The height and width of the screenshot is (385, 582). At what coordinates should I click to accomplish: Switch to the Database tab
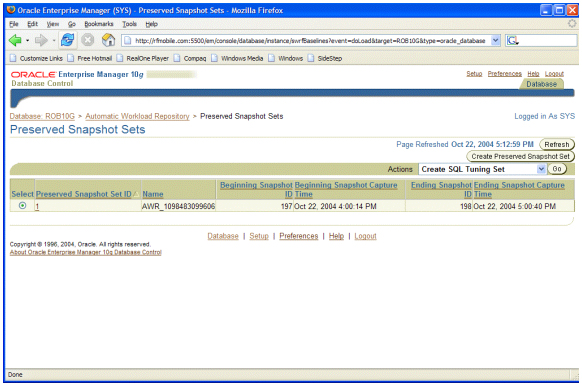tap(541, 84)
